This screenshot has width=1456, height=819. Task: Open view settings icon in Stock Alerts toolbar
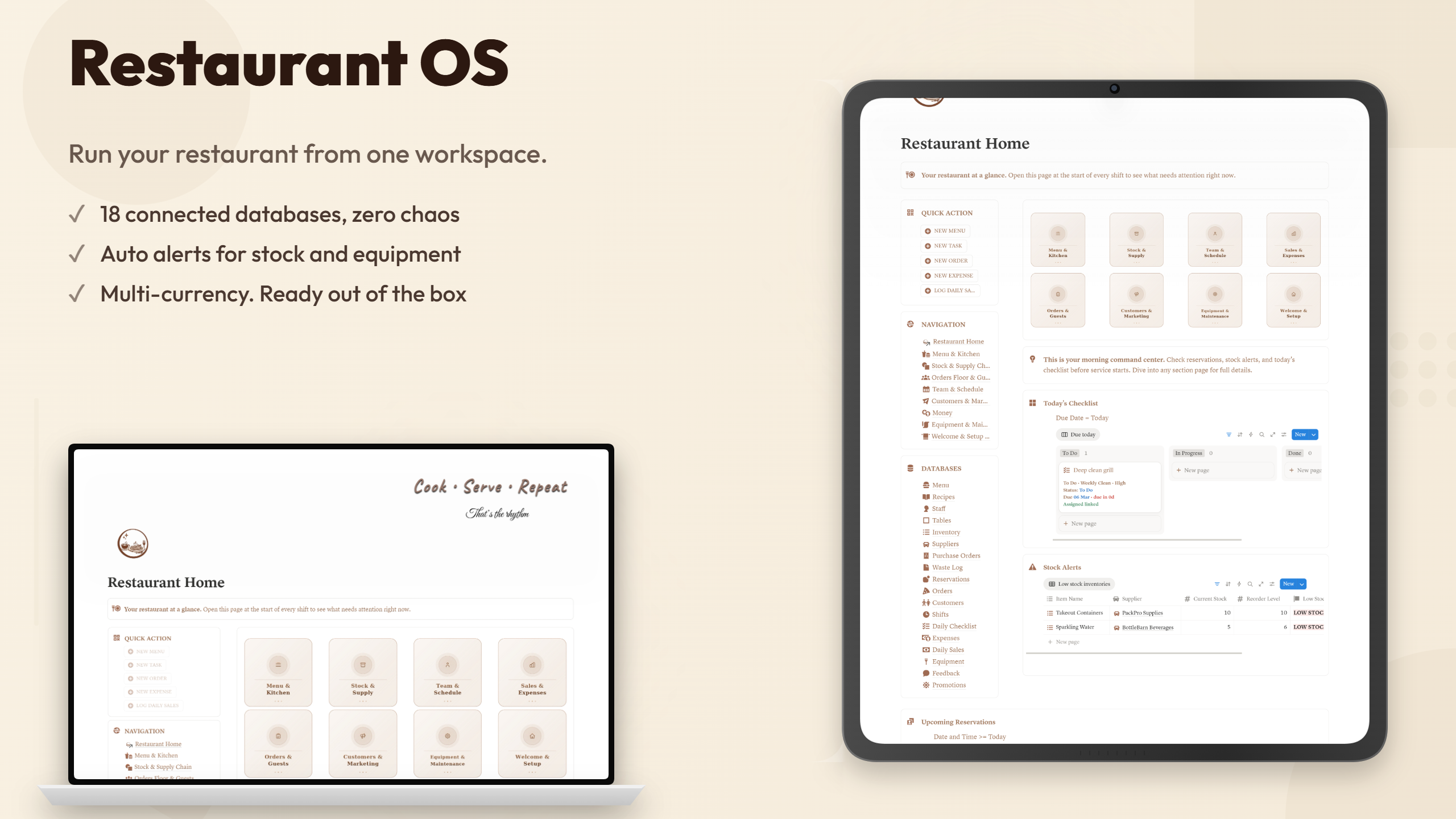pos(1272,584)
